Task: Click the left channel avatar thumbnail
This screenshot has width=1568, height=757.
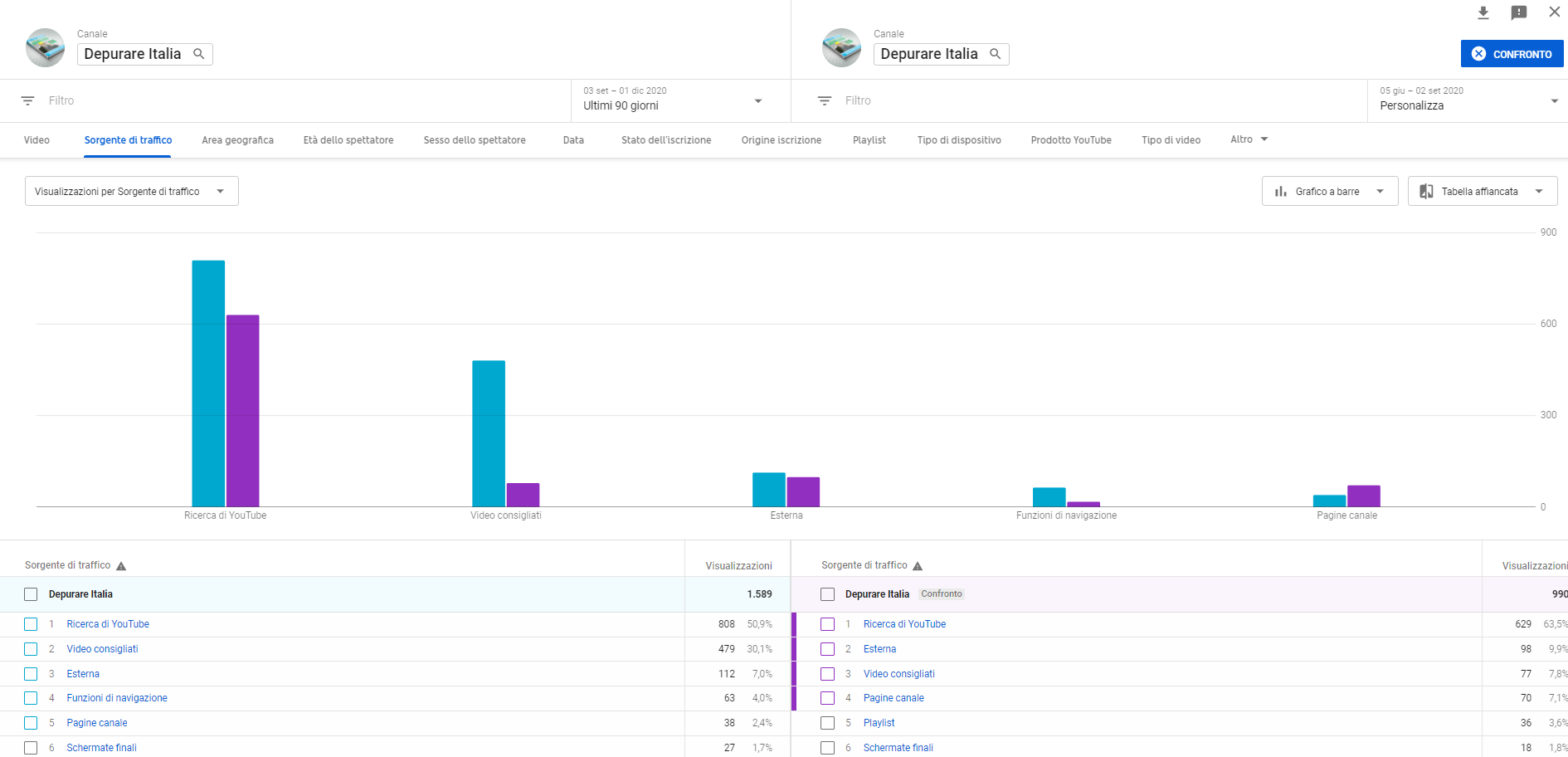Action: pos(46,47)
